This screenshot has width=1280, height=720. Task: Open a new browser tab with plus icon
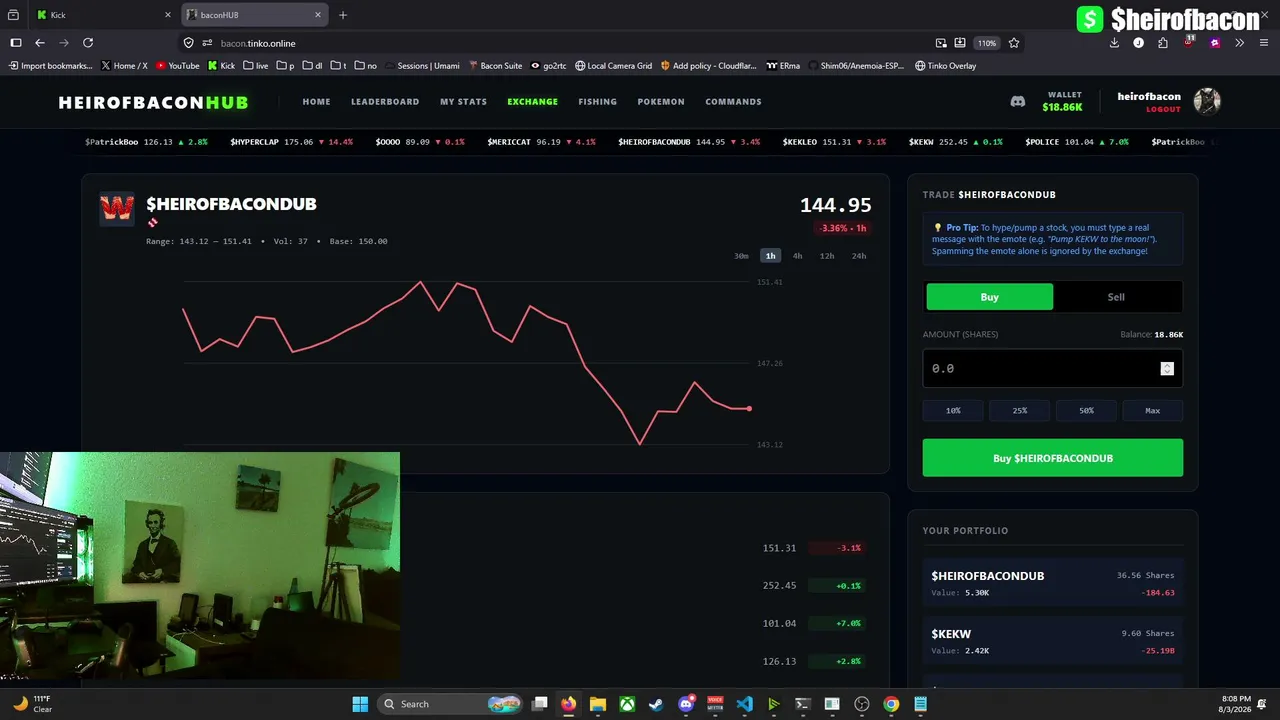click(x=343, y=15)
